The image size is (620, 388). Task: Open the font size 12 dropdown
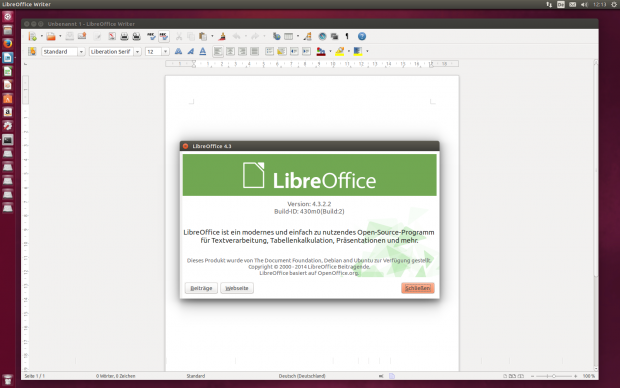pyautogui.click(x=165, y=52)
